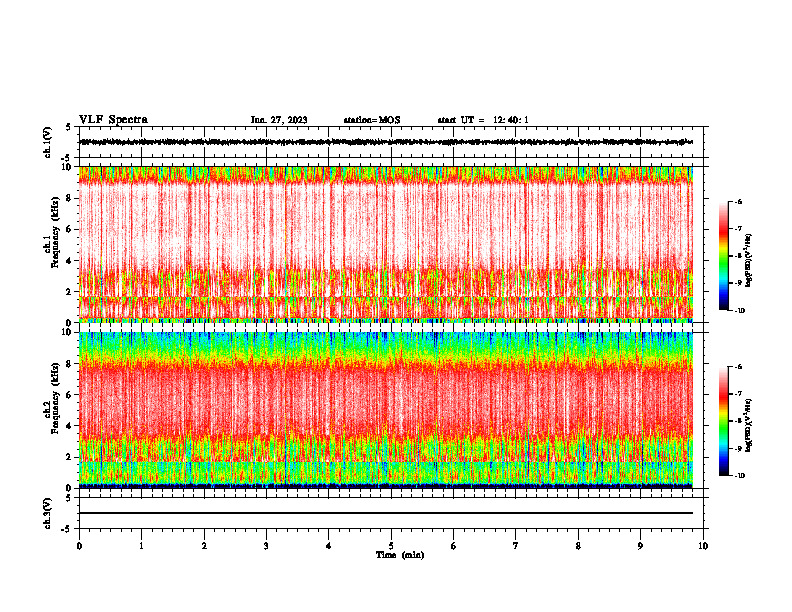Screen dimensions: 792x612
Task: Click time-axis tick label "4"
Action: 329,546
